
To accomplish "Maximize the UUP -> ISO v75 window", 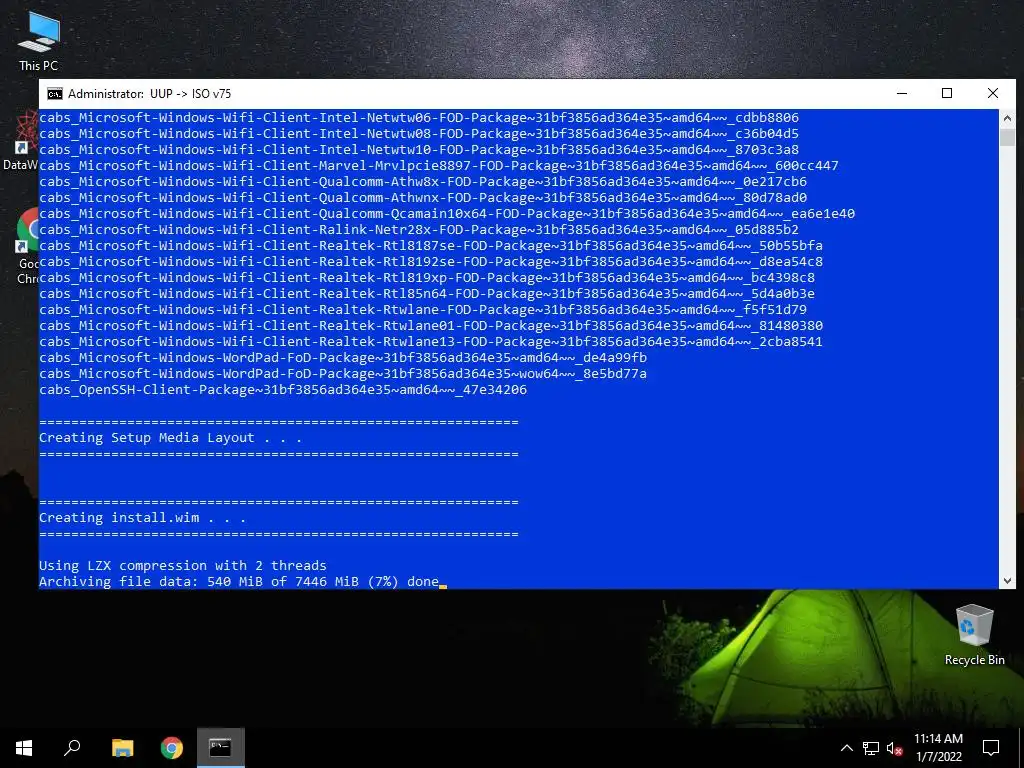I will [947, 93].
